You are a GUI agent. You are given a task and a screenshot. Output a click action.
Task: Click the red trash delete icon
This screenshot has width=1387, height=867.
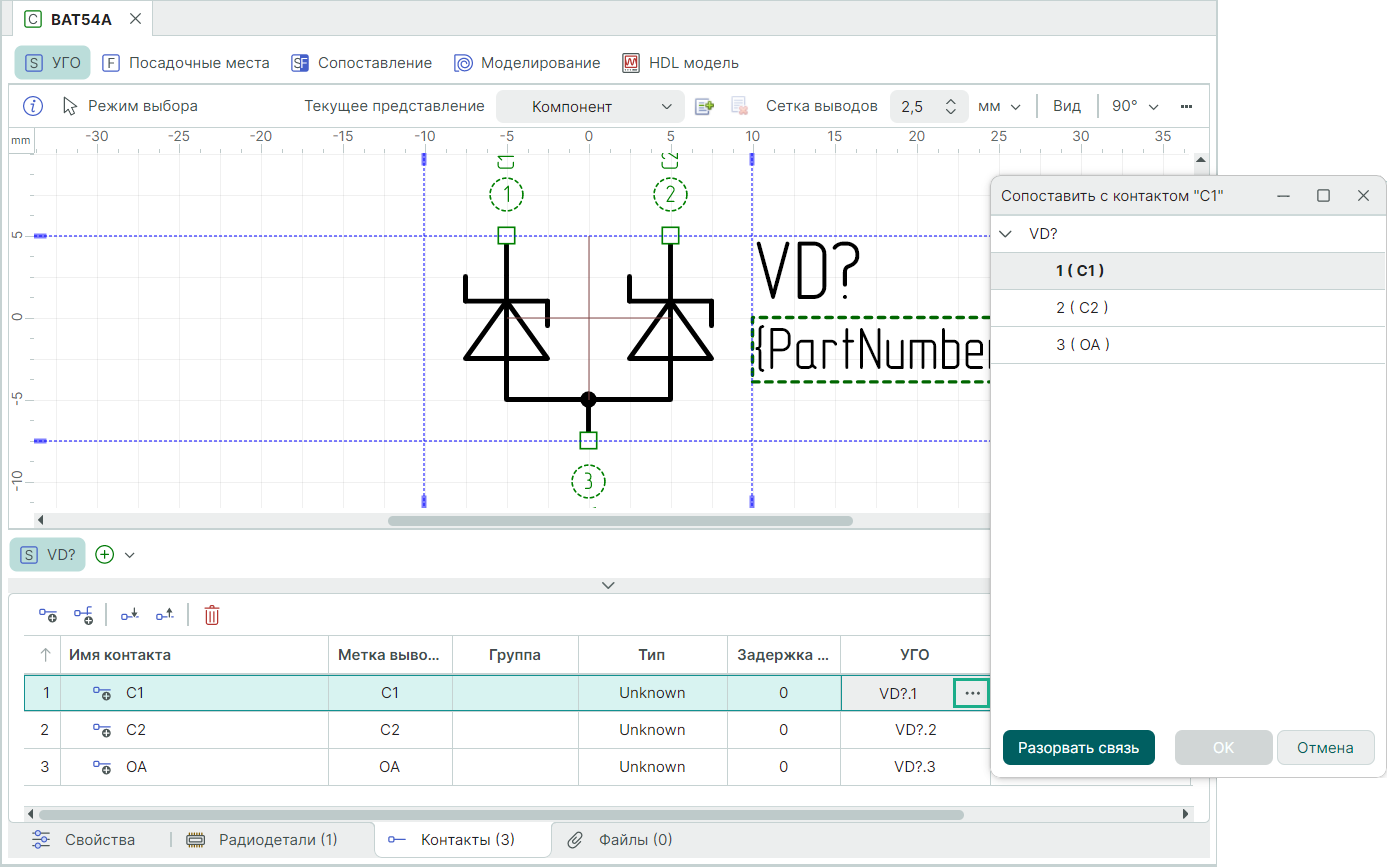(x=212, y=615)
